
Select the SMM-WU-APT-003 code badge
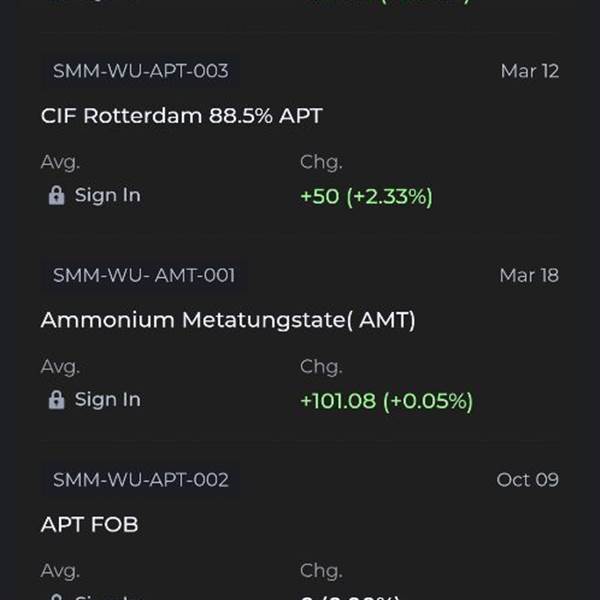[140, 71]
